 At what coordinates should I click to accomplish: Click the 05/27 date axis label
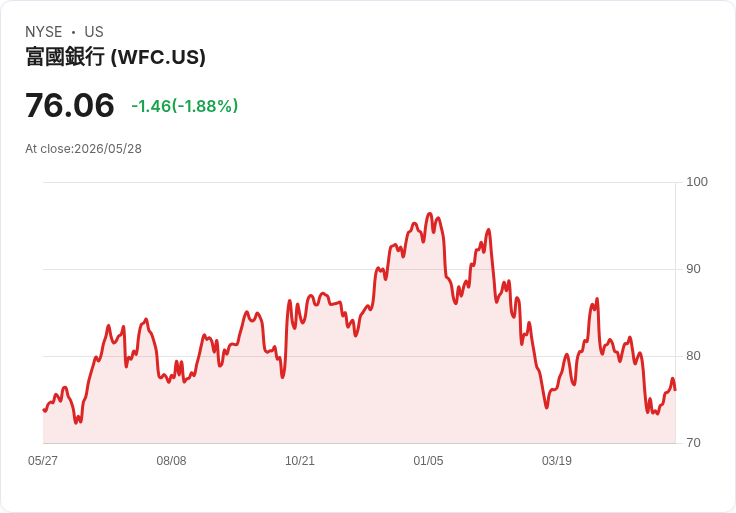coord(43,460)
